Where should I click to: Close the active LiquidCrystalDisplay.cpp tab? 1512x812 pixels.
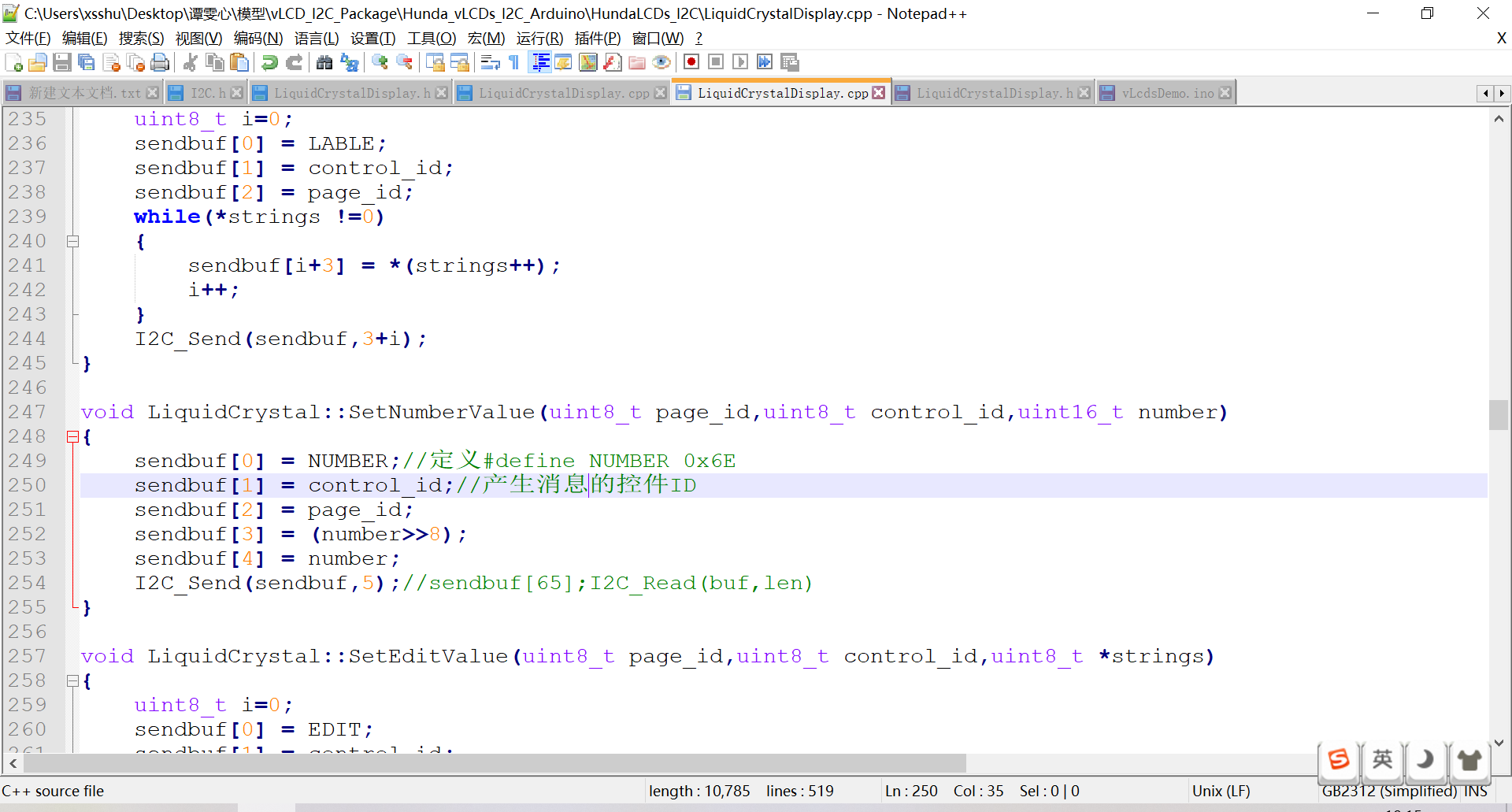pos(879,93)
